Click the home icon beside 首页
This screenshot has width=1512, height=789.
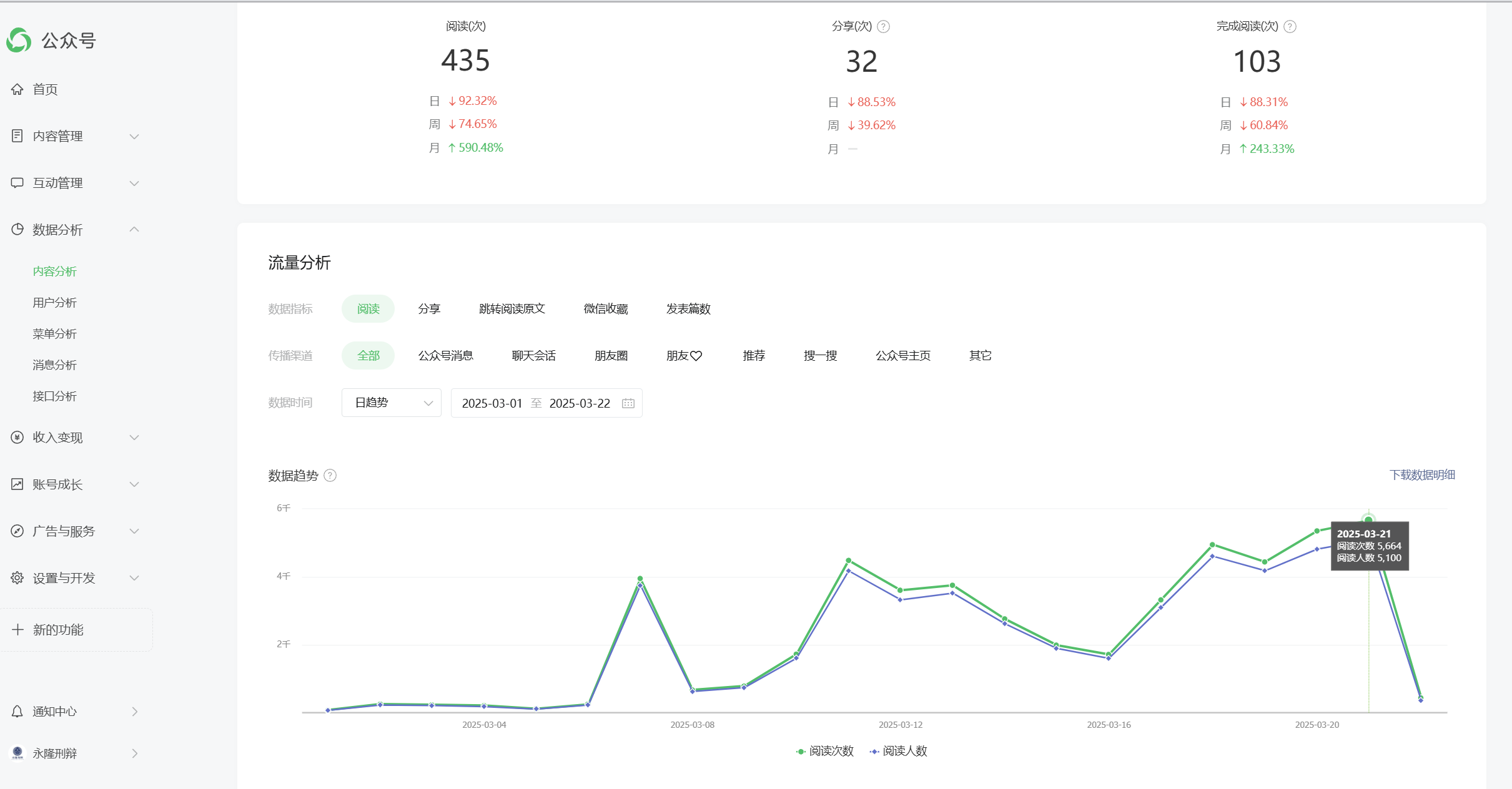tap(17, 89)
